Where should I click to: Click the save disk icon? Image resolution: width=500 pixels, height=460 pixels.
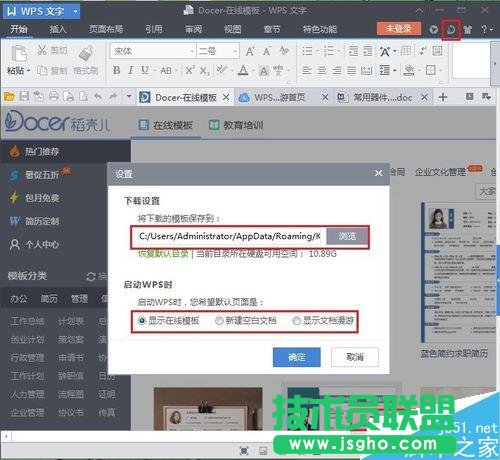tap(24, 97)
